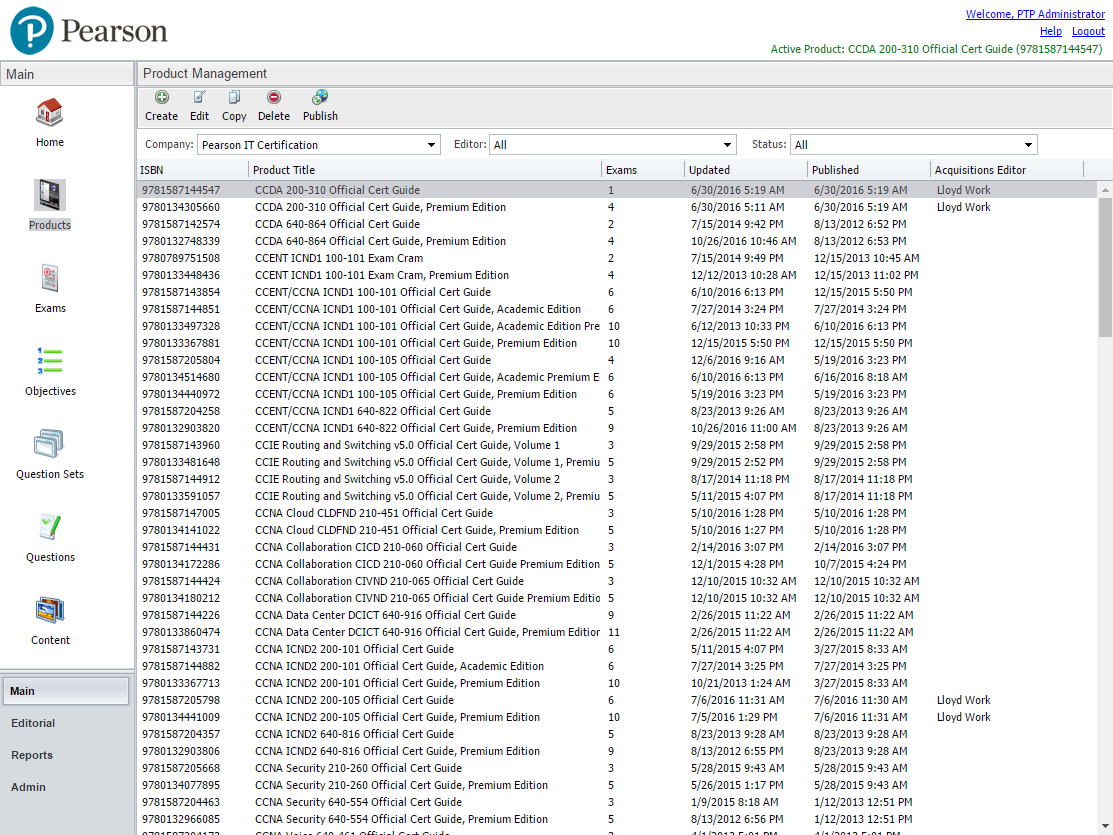
Task: Sort by the Updated column header
Action: pyautogui.click(x=746, y=170)
